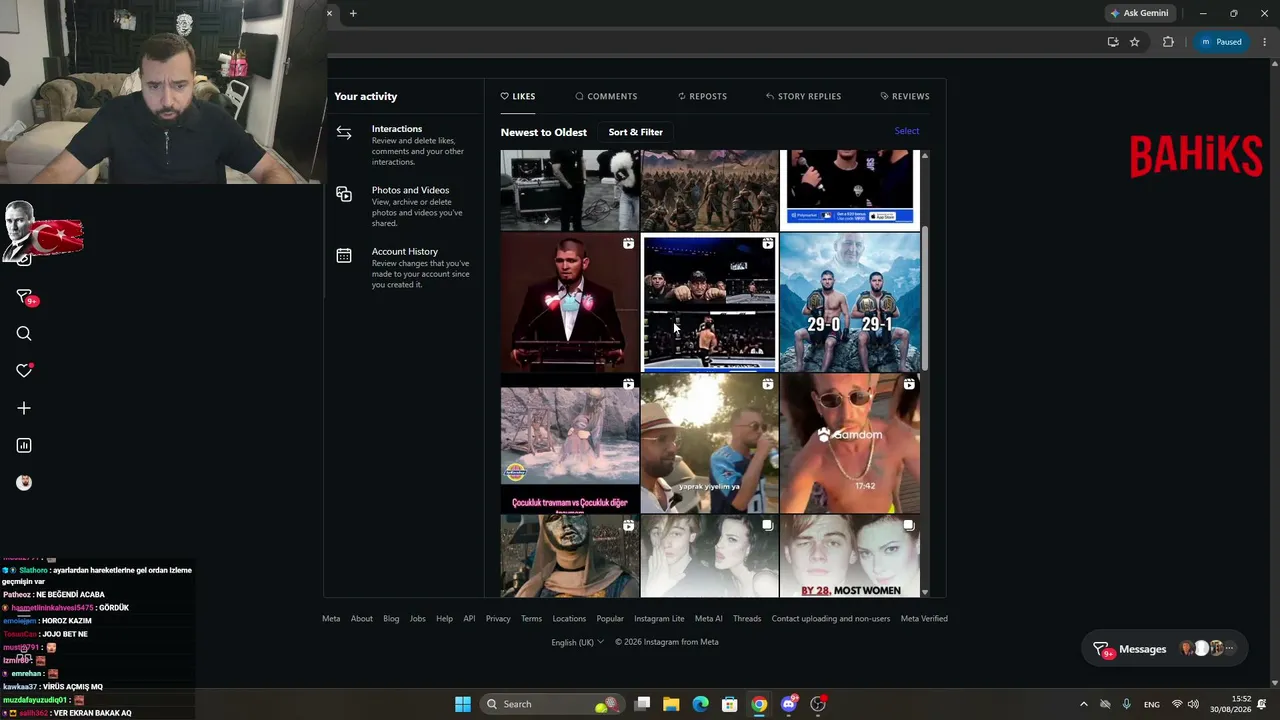Image resolution: width=1280 pixels, height=720 pixels.
Task: Switch to the Comments tab
Action: click(x=606, y=96)
